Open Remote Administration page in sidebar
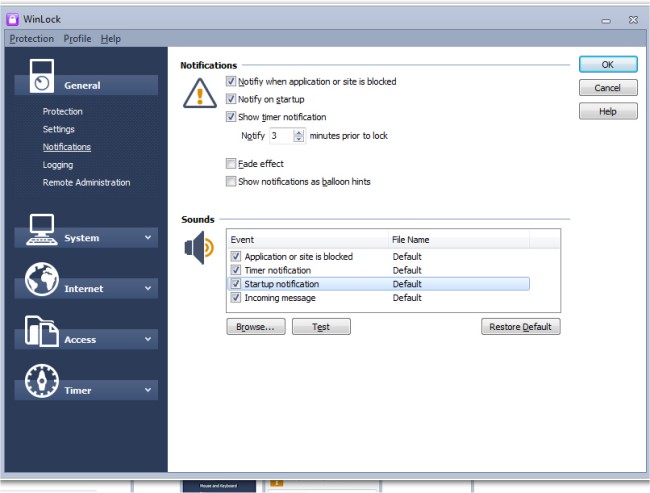 [x=86, y=182]
